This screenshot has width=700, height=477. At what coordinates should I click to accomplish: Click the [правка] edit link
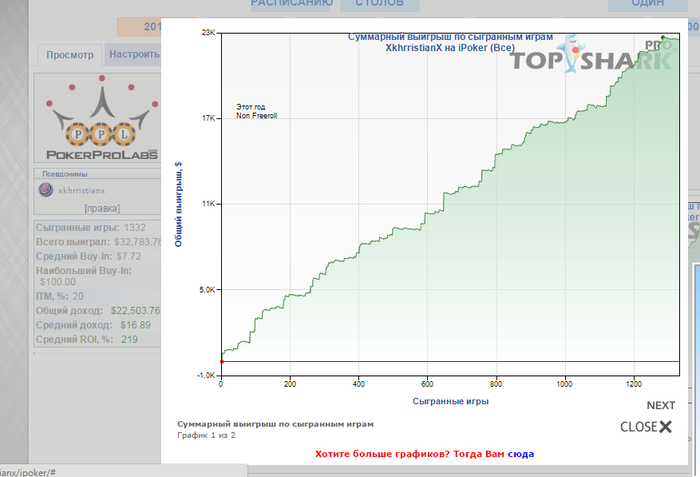click(x=102, y=209)
